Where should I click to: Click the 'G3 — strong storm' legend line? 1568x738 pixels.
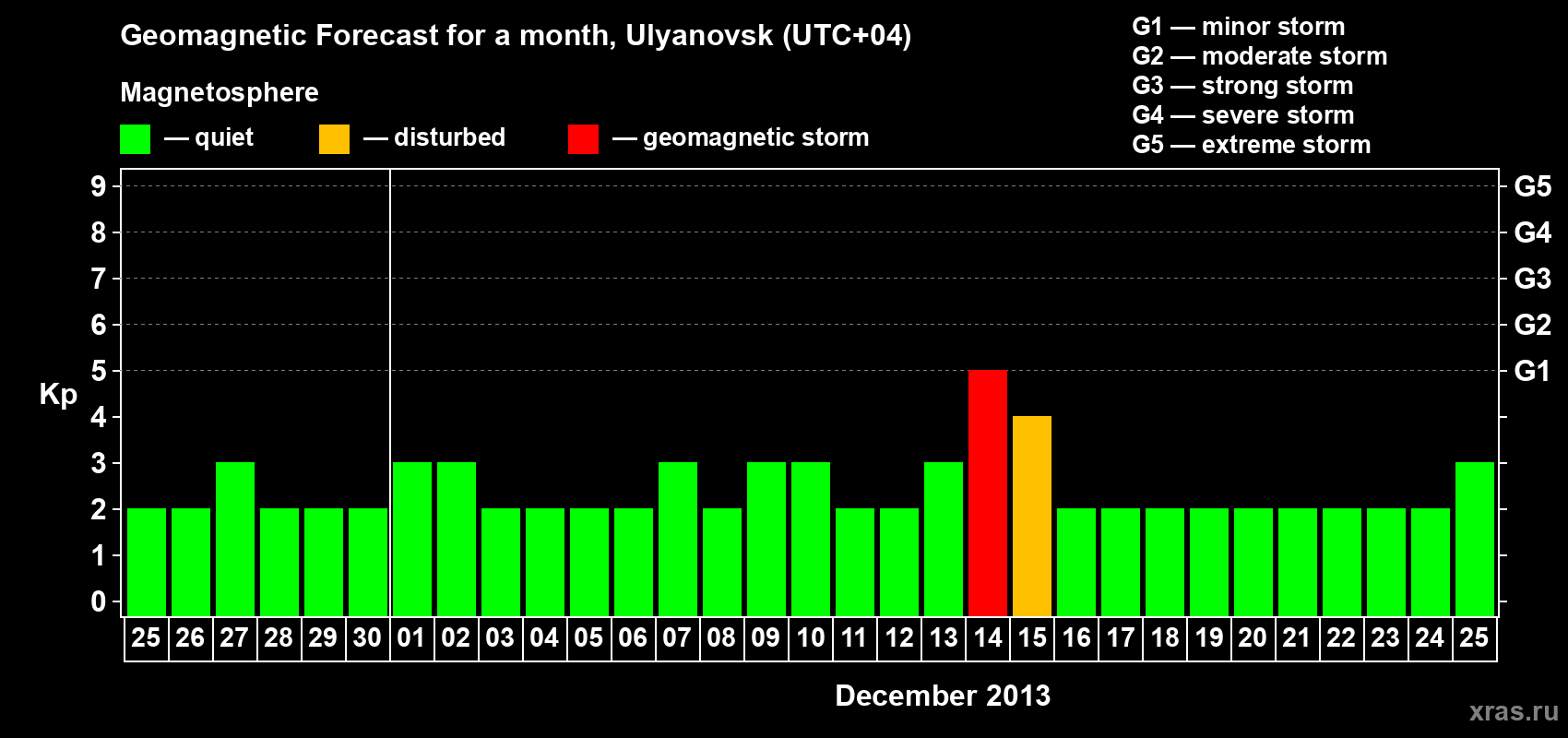[x=1242, y=86]
